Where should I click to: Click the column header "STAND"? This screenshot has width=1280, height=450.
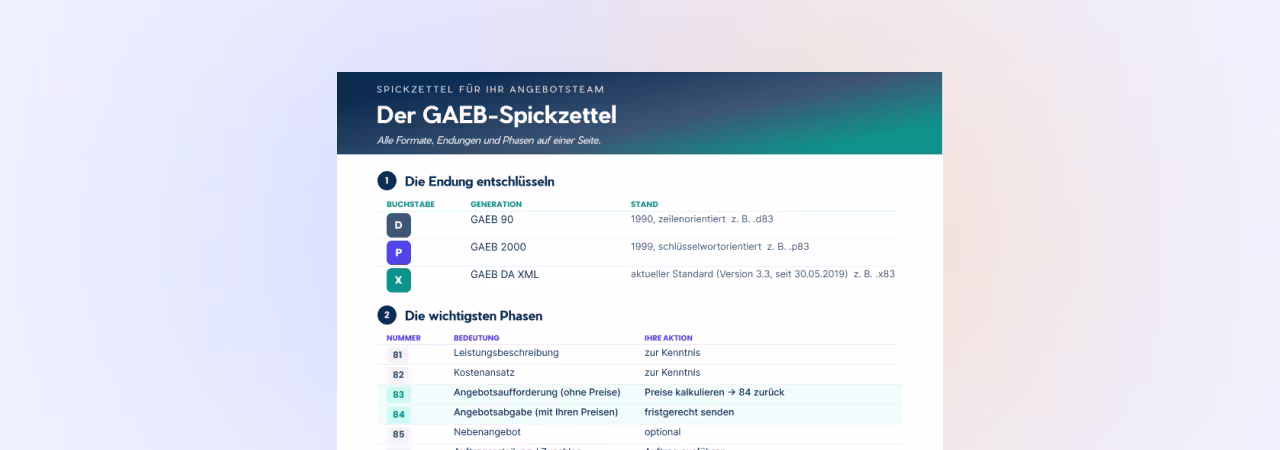pos(644,204)
